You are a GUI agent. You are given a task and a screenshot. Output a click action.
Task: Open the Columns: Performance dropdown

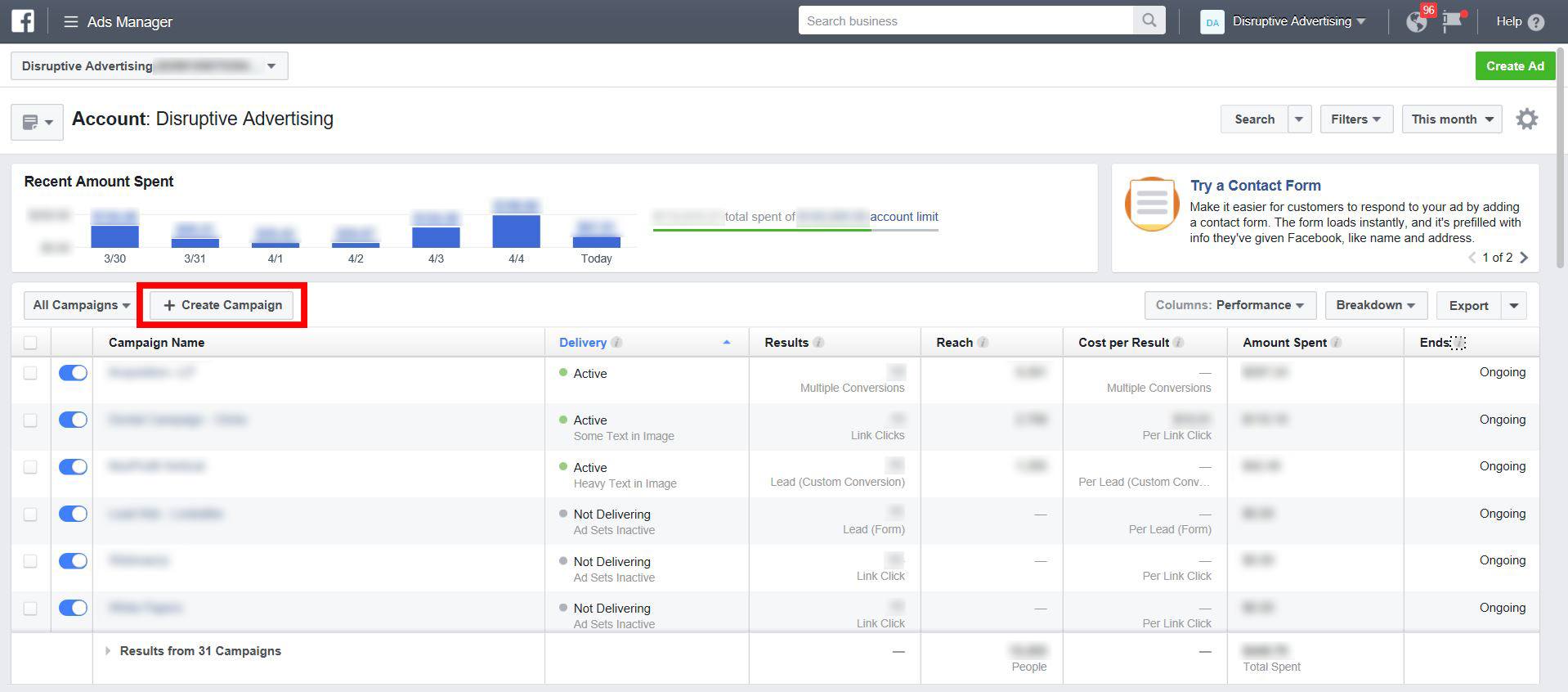(1230, 305)
